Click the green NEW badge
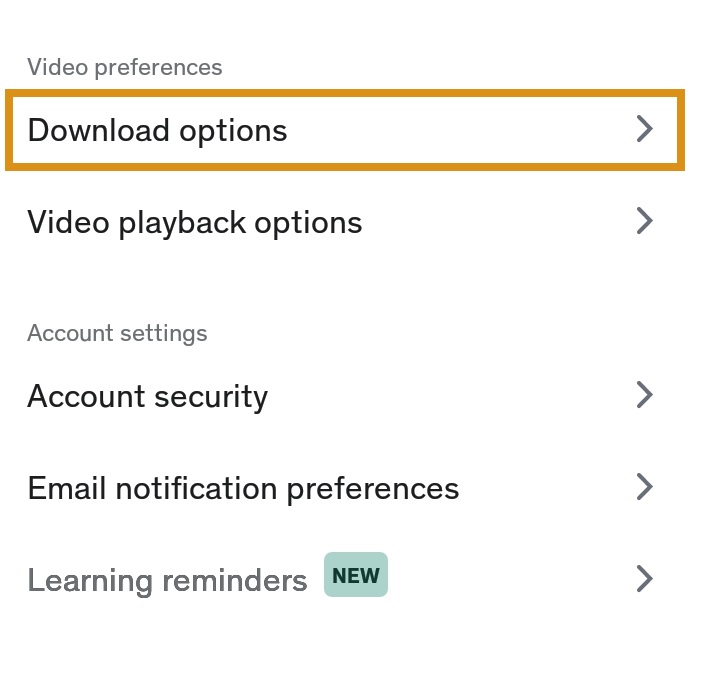715x677 pixels. pyautogui.click(x=355, y=576)
